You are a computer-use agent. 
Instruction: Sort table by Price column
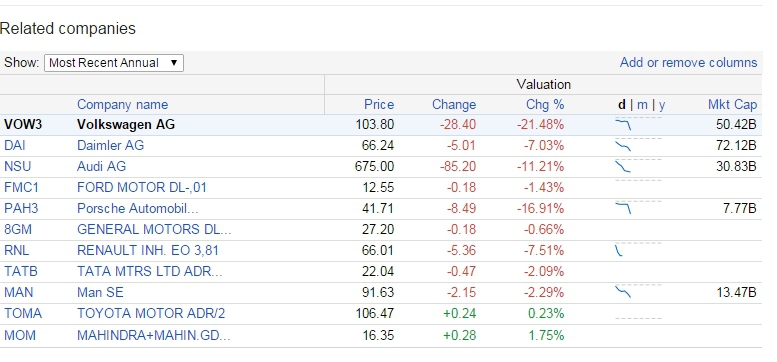379,104
